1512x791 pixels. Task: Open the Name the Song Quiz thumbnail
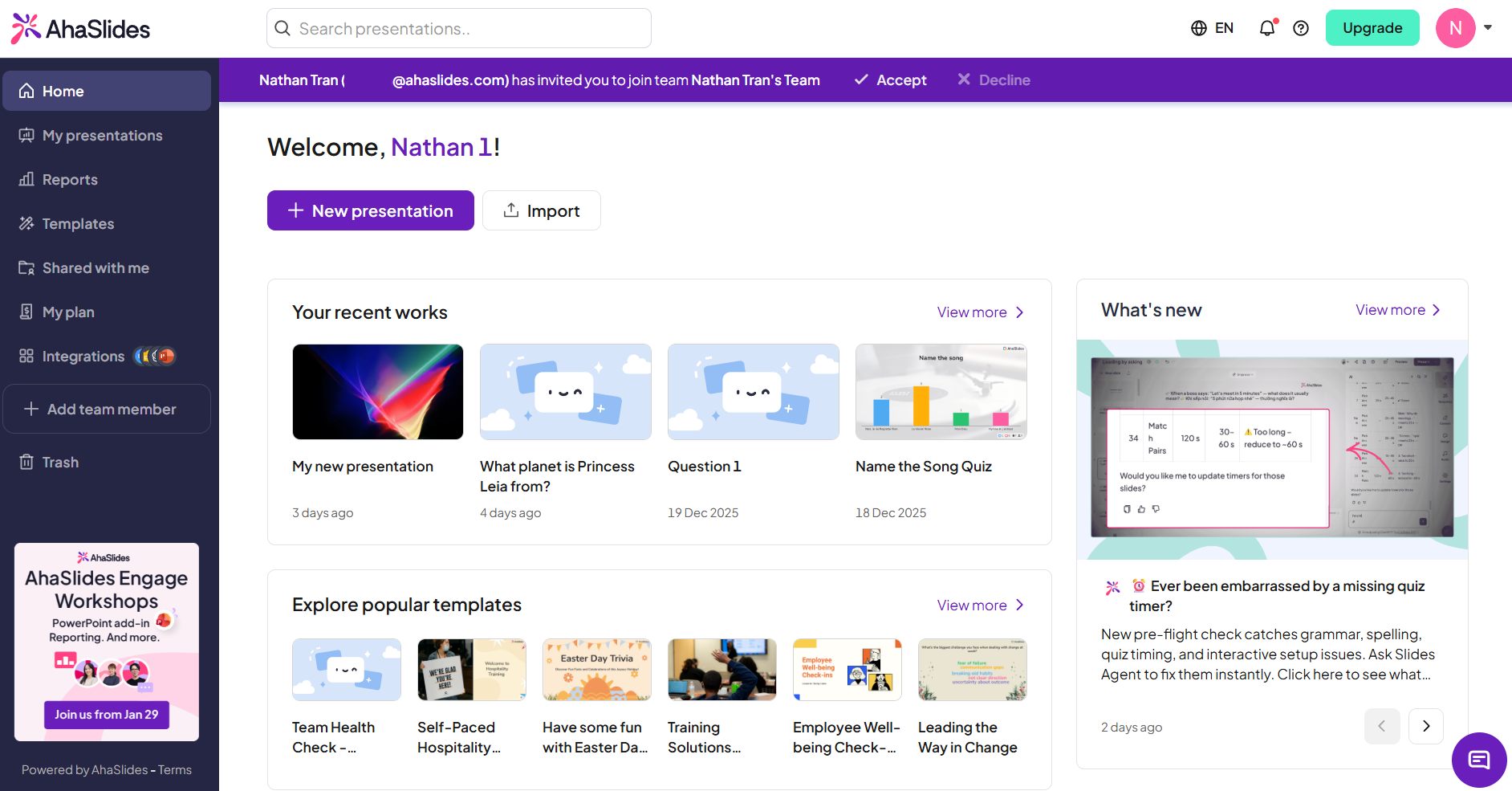pos(941,392)
